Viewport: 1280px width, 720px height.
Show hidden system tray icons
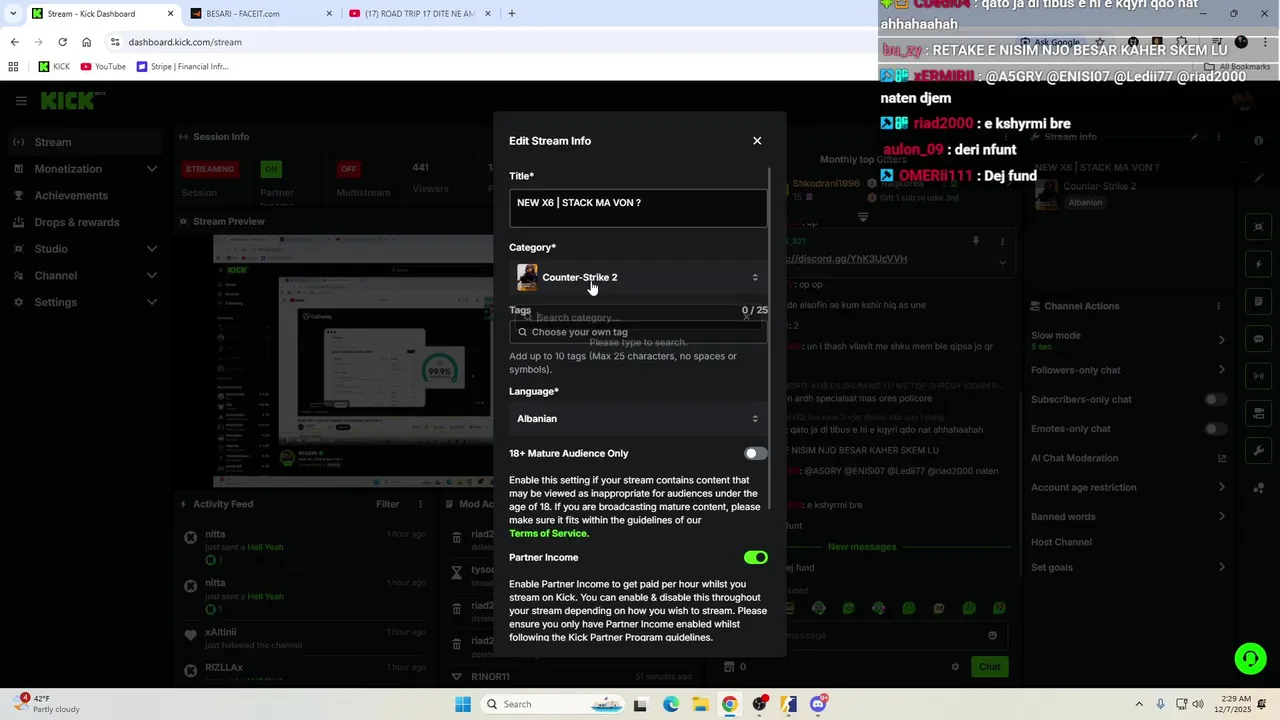(x=1138, y=704)
